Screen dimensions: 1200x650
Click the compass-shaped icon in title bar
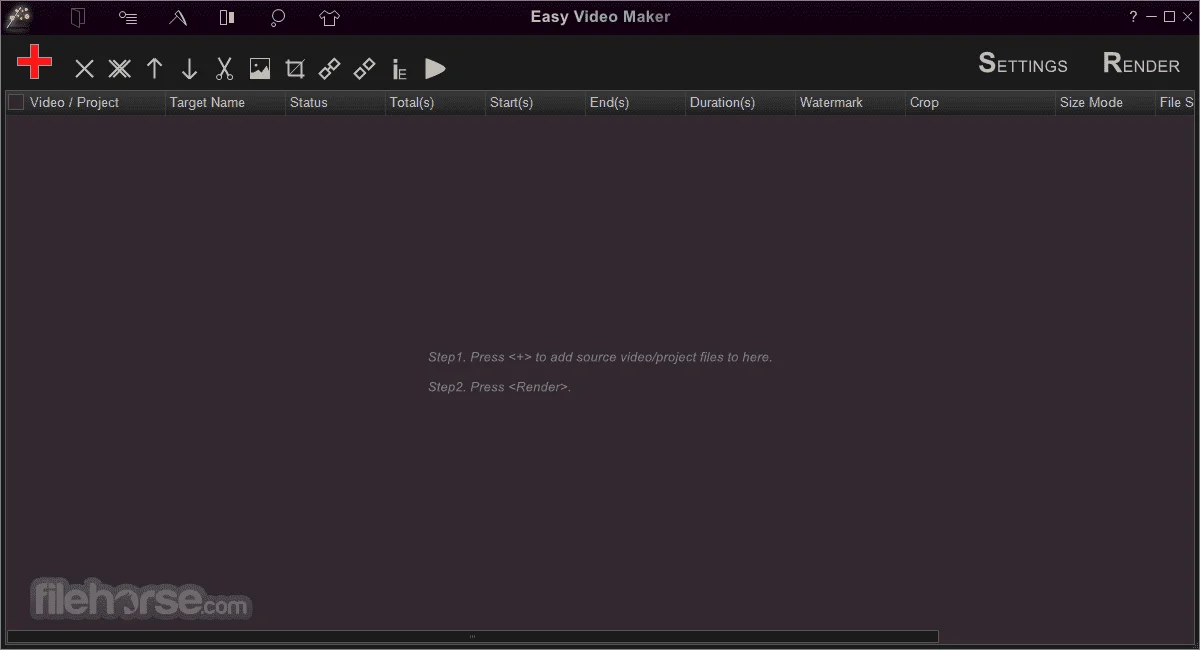point(178,17)
